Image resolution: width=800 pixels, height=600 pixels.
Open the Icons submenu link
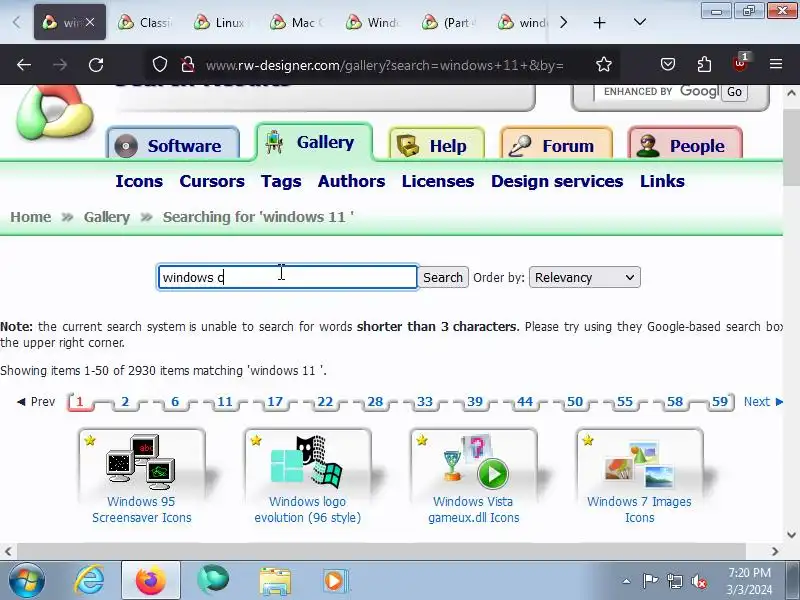(x=139, y=181)
